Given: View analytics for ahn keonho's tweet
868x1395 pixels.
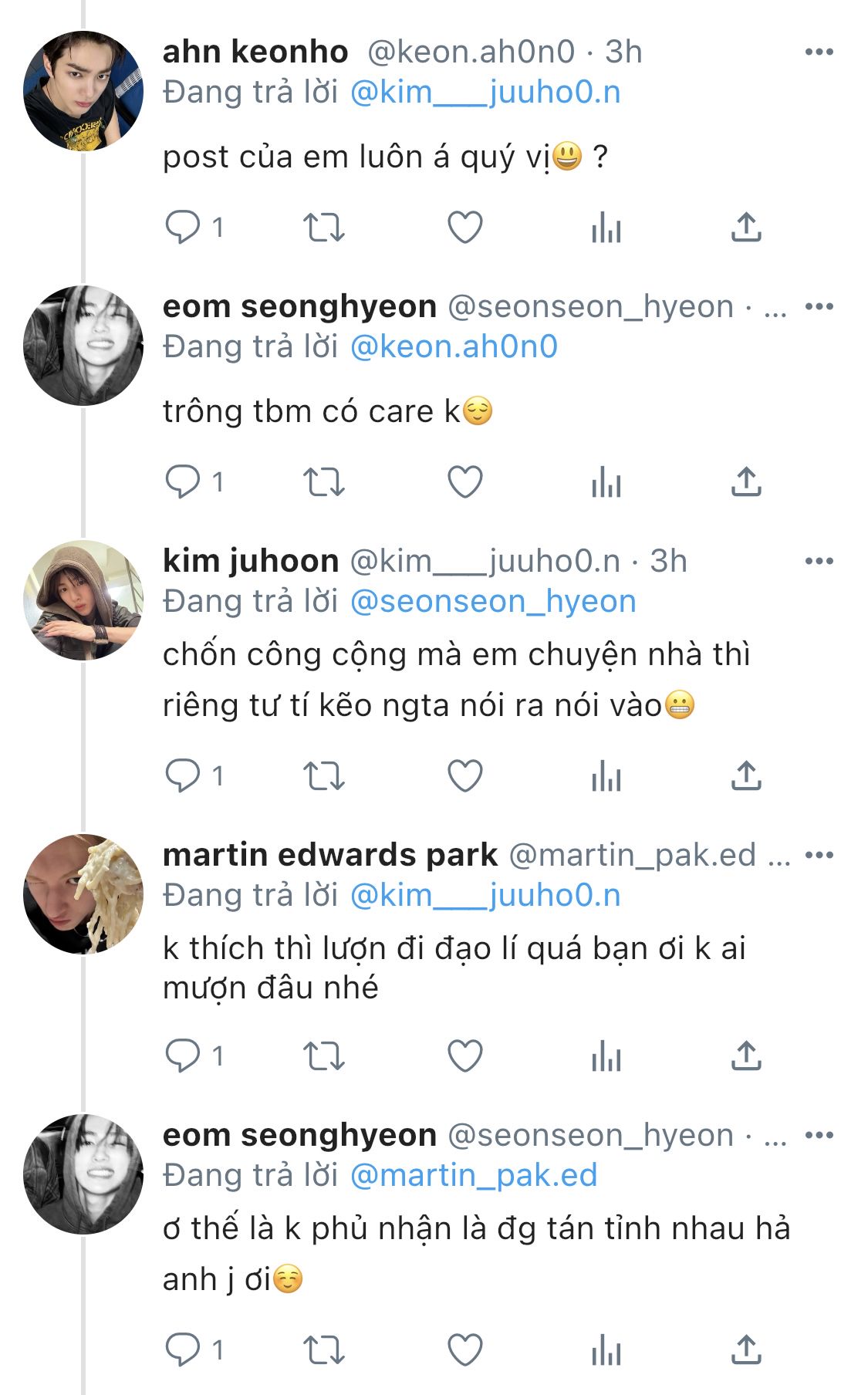Looking at the screenshot, I should pos(606,228).
